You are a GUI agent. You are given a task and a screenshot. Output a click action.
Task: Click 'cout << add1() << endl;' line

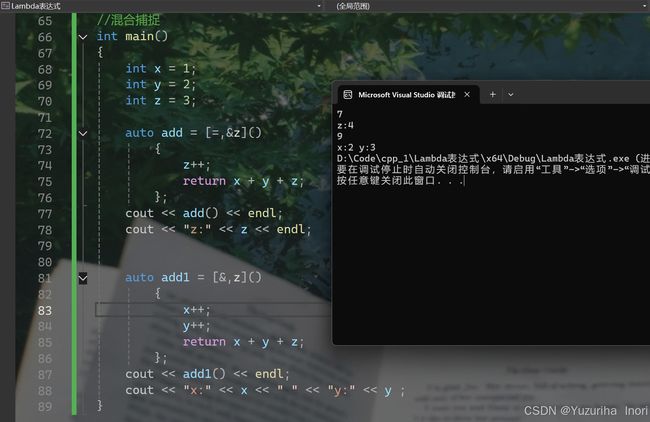coord(207,374)
